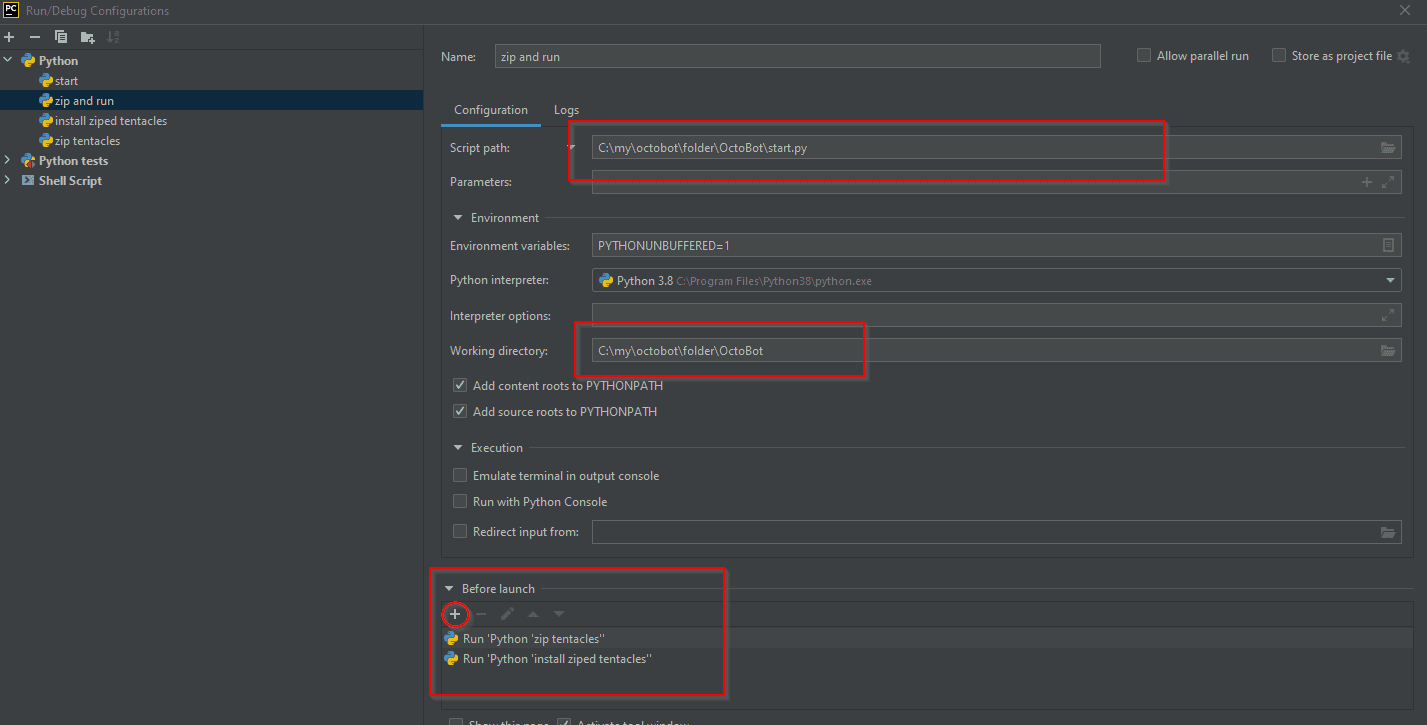Add a before launch task

[x=455, y=614]
